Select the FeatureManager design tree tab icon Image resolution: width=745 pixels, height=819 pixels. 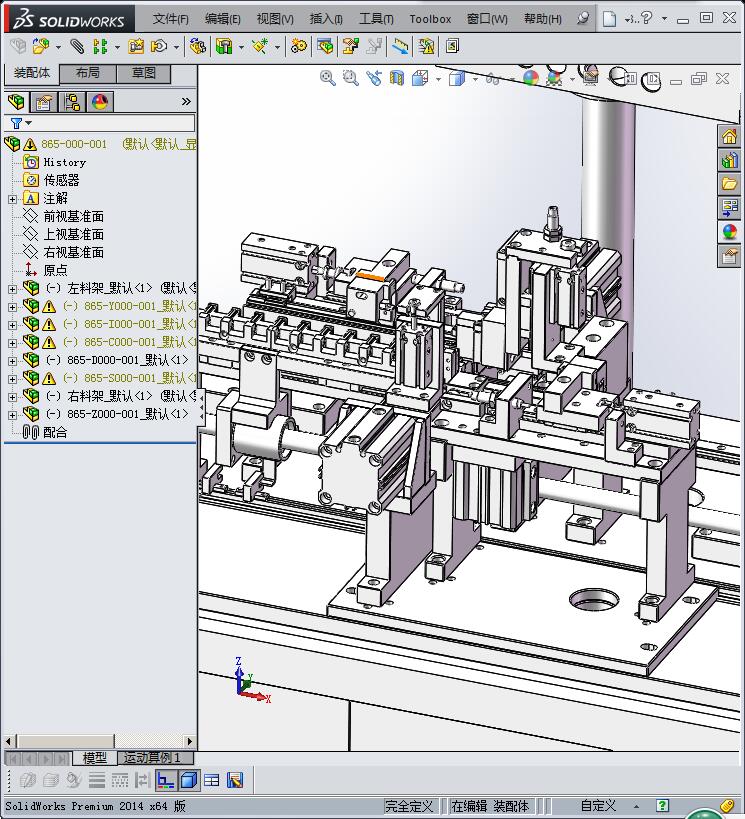point(16,102)
